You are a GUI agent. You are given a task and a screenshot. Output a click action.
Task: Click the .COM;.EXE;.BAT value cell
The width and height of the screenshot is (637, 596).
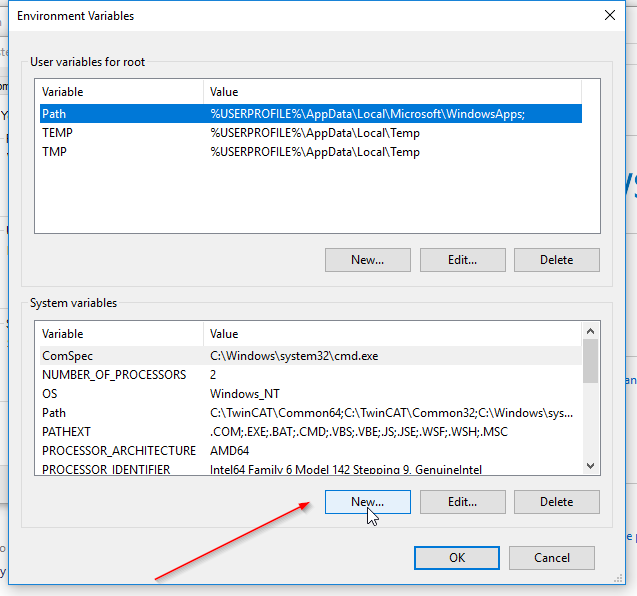click(359, 432)
